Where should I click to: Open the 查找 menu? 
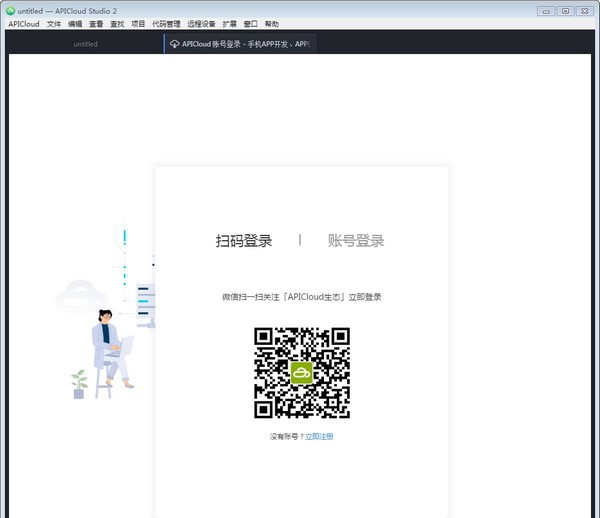coord(117,24)
